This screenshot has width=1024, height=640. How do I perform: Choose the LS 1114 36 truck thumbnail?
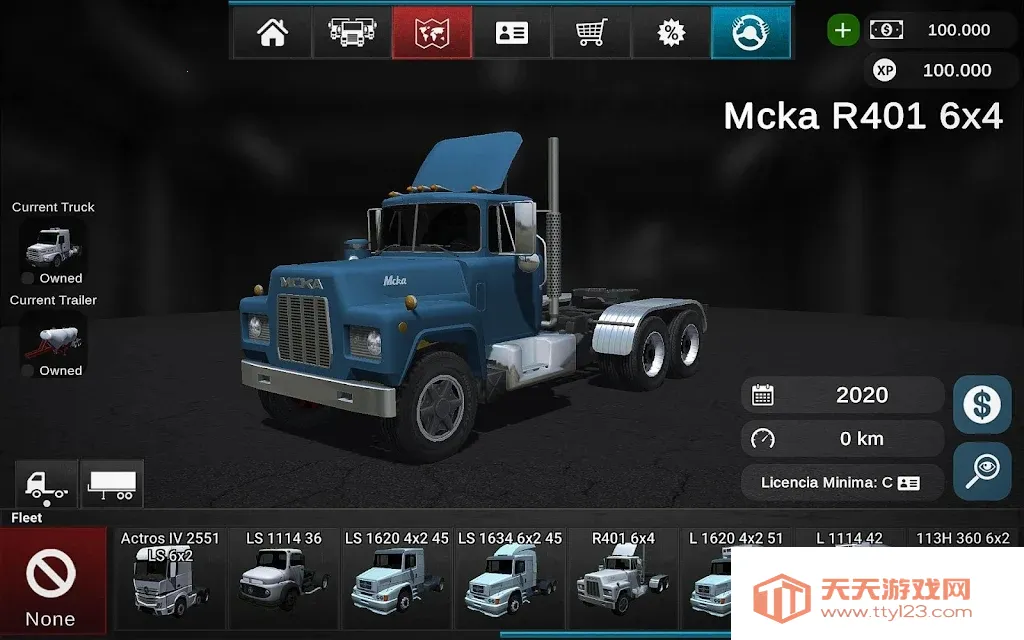point(283,582)
